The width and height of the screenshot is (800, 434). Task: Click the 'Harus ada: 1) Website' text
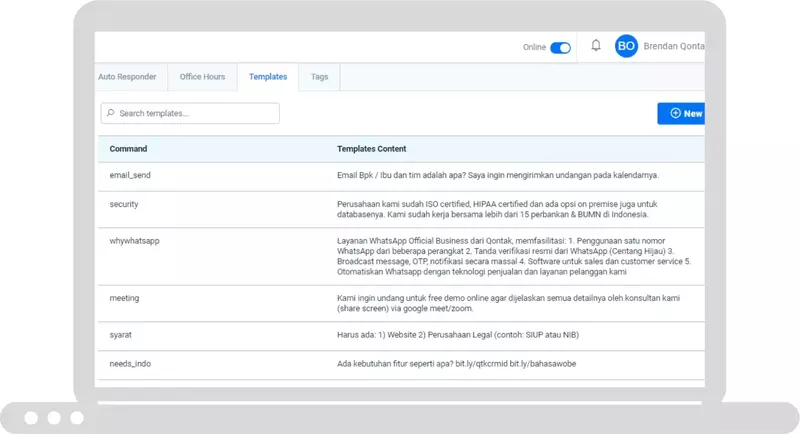tap(458, 335)
